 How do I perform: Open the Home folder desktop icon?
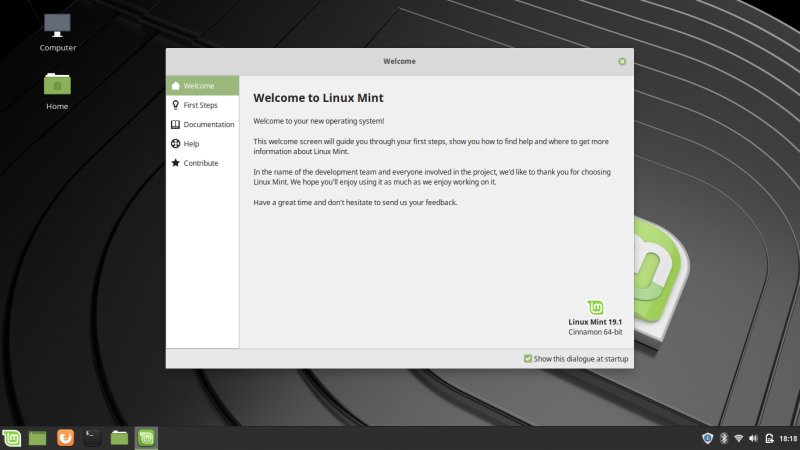(57, 91)
